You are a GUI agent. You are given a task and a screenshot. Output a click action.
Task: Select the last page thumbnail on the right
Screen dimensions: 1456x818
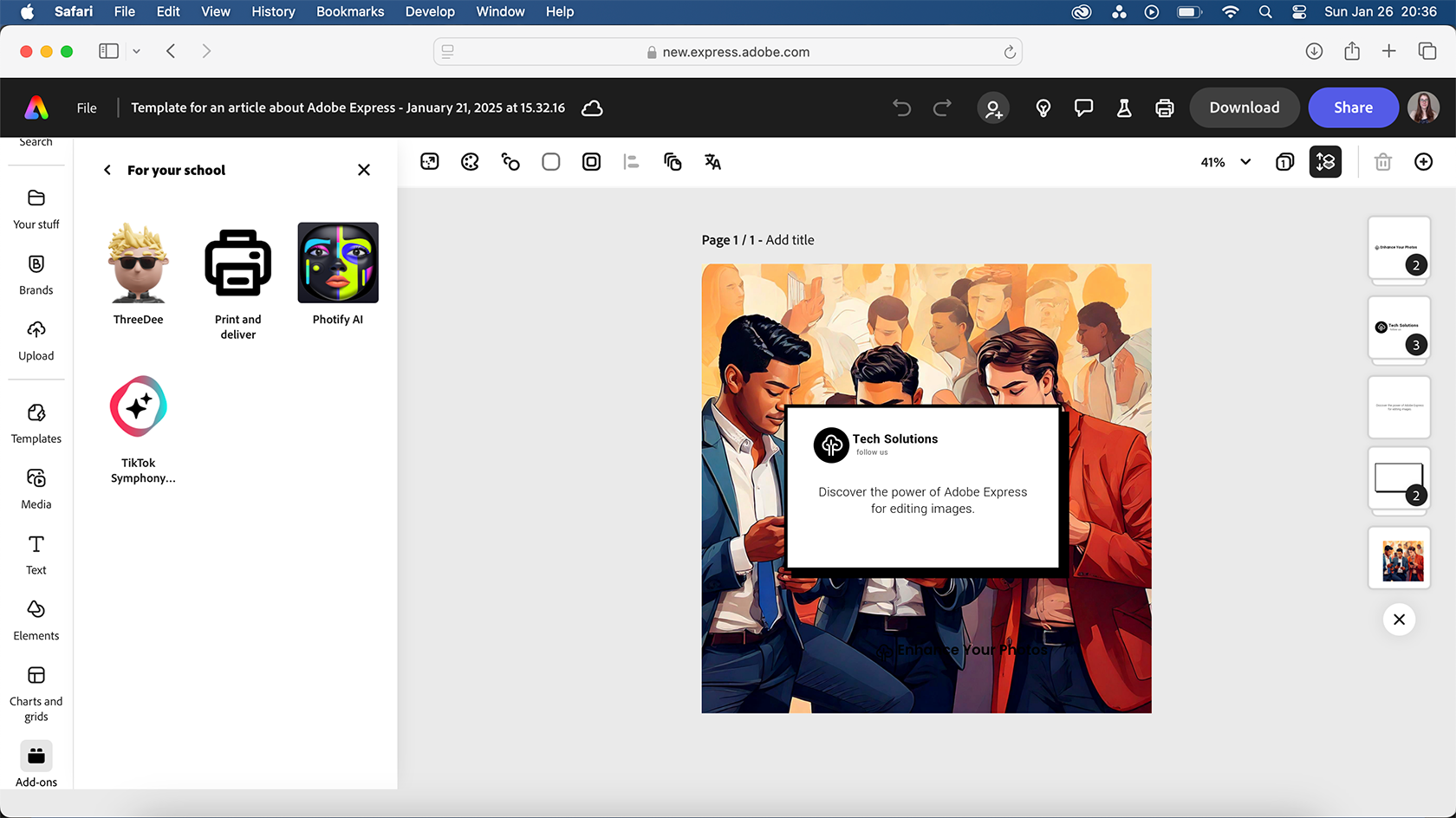pyautogui.click(x=1399, y=557)
